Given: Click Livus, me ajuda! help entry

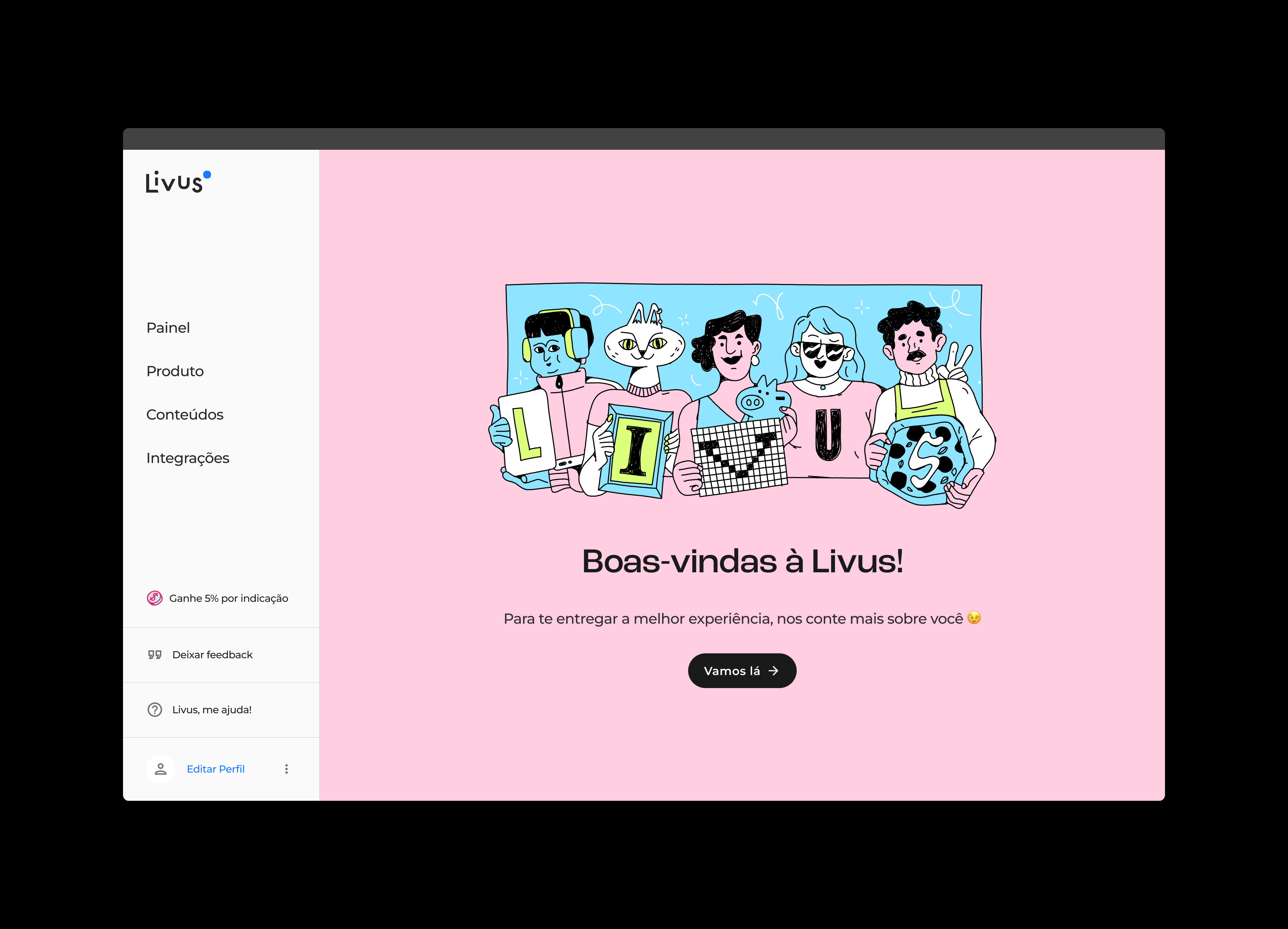Looking at the screenshot, I should point(212,710).
